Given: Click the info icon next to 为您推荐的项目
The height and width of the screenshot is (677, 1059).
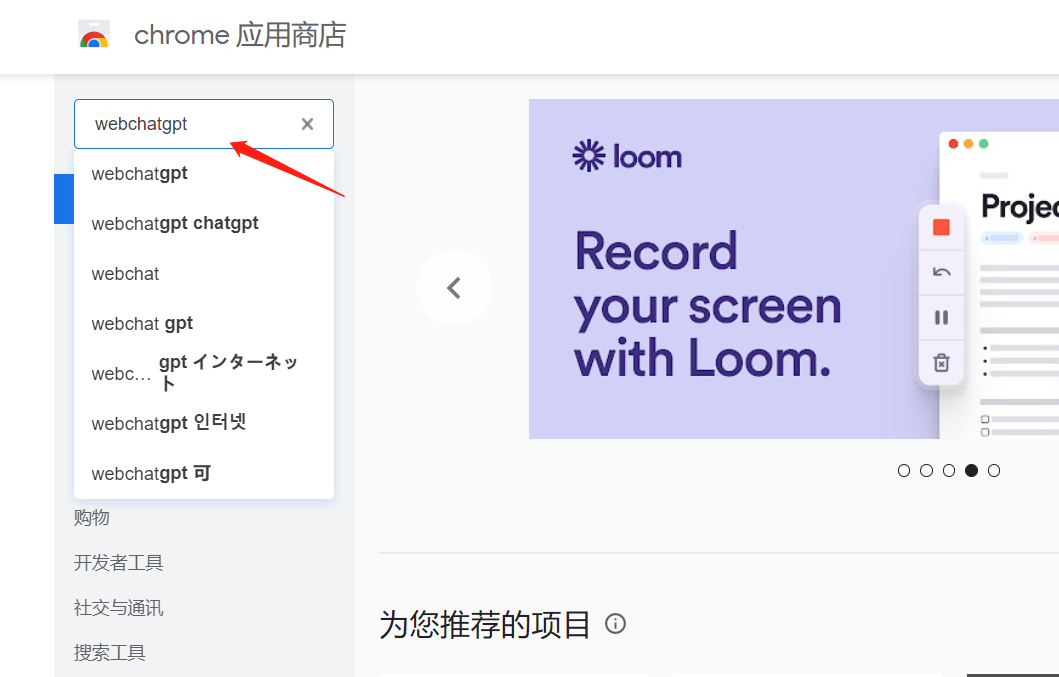Looking at the screenshot, I should pos(615,623).
